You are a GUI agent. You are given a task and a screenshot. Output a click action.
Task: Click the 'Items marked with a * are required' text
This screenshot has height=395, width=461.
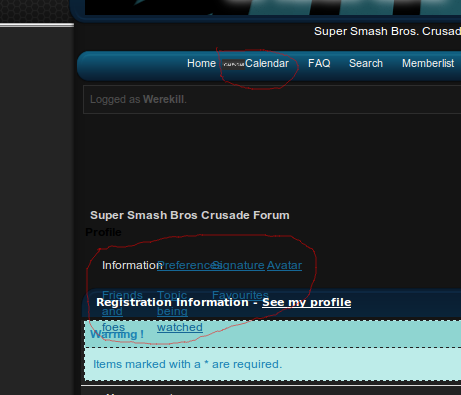pos(187,364)
